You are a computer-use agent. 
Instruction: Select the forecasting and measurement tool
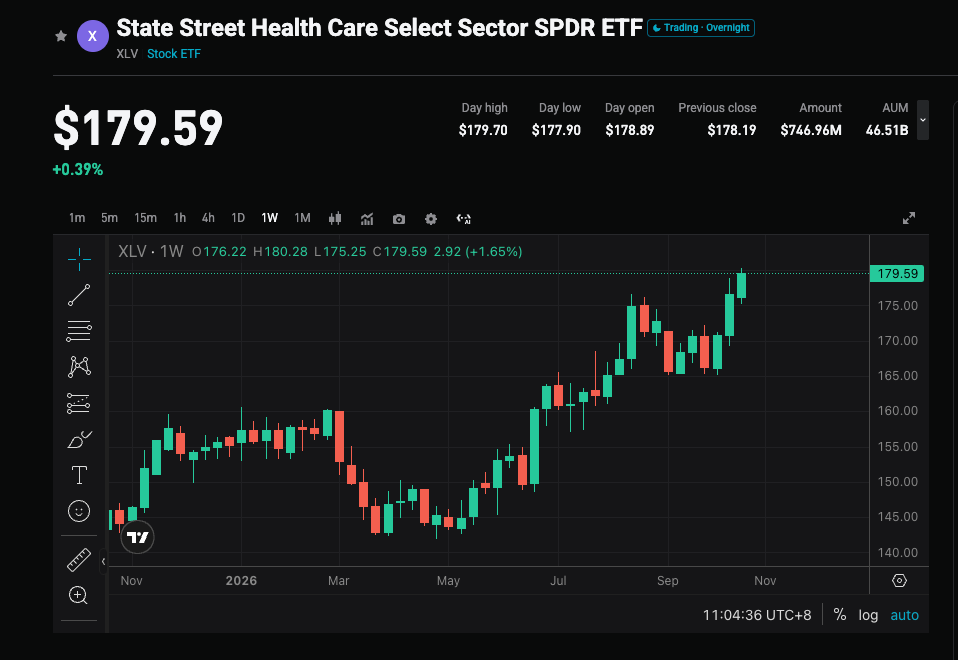[x=79, y=403]
